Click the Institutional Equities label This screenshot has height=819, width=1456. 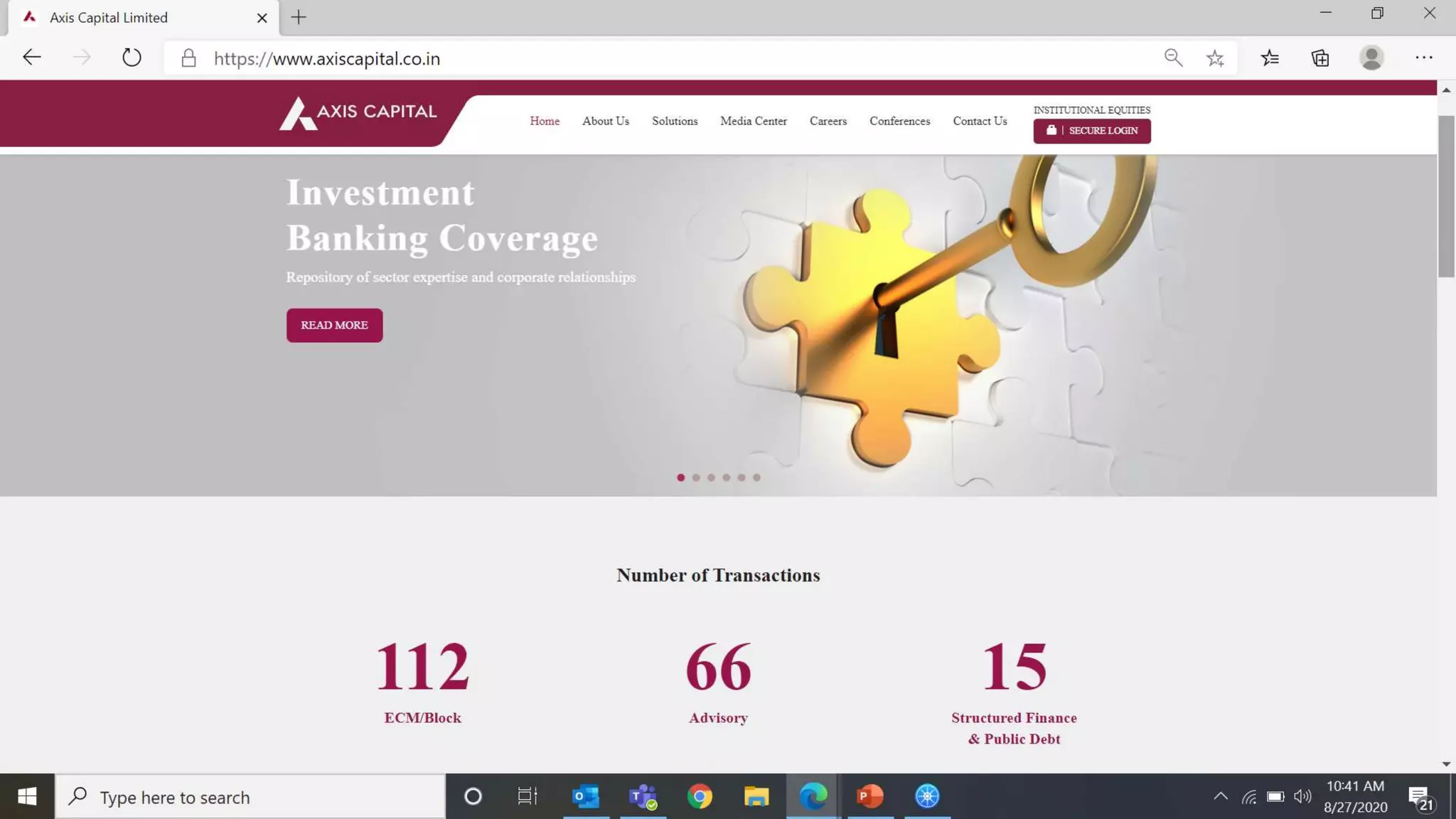tap(1092, 110)
